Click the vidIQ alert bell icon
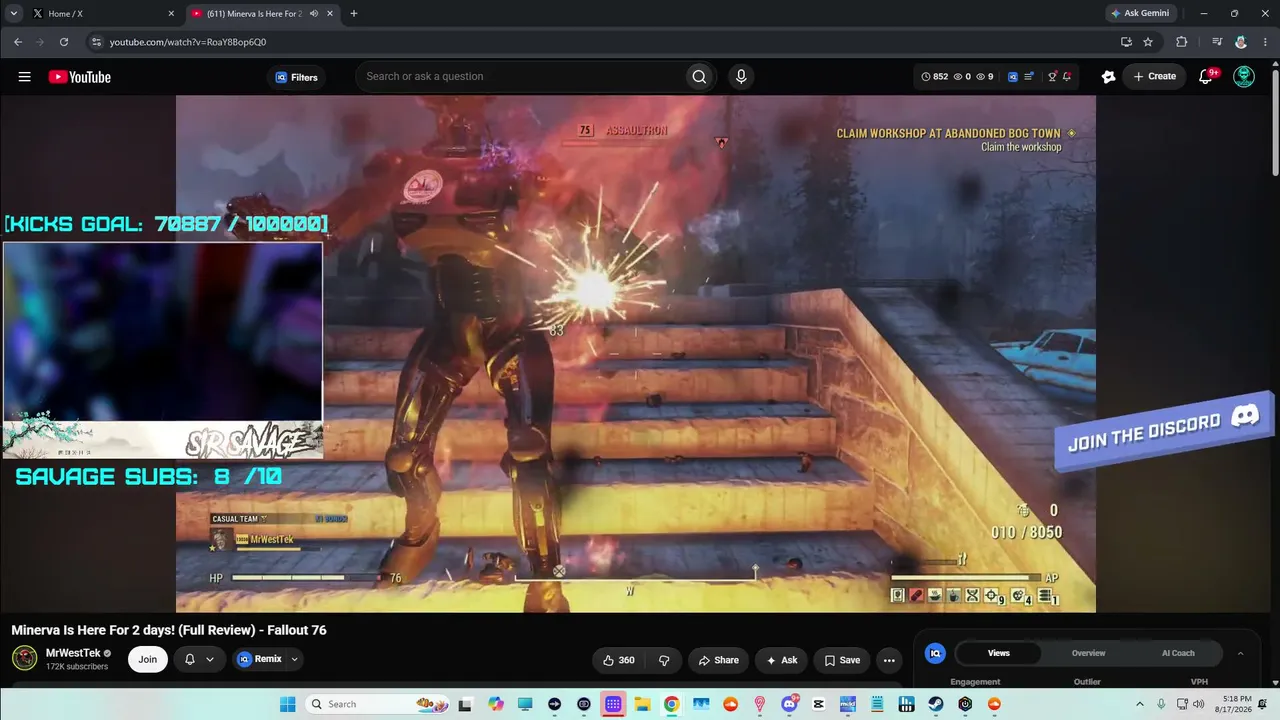The height and width of the screenshot is (720, 1280). pos(1067,77)
